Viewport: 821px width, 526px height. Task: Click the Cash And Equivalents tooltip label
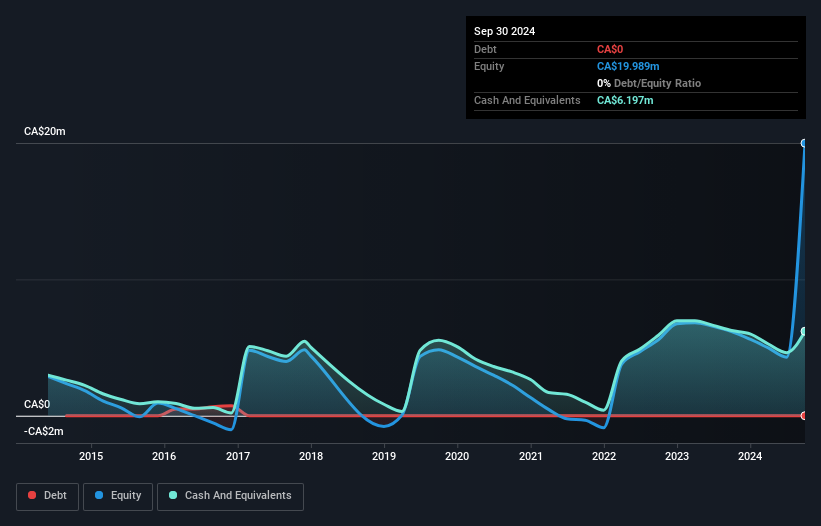(527, 100)
